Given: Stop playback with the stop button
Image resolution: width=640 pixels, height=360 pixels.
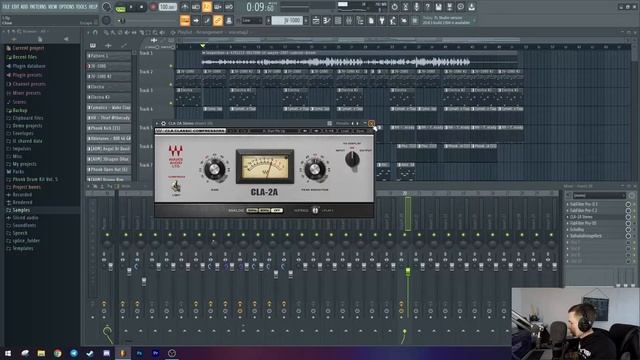Looking at the screenshot, I should pyautogui.click(x=141, y=7).
